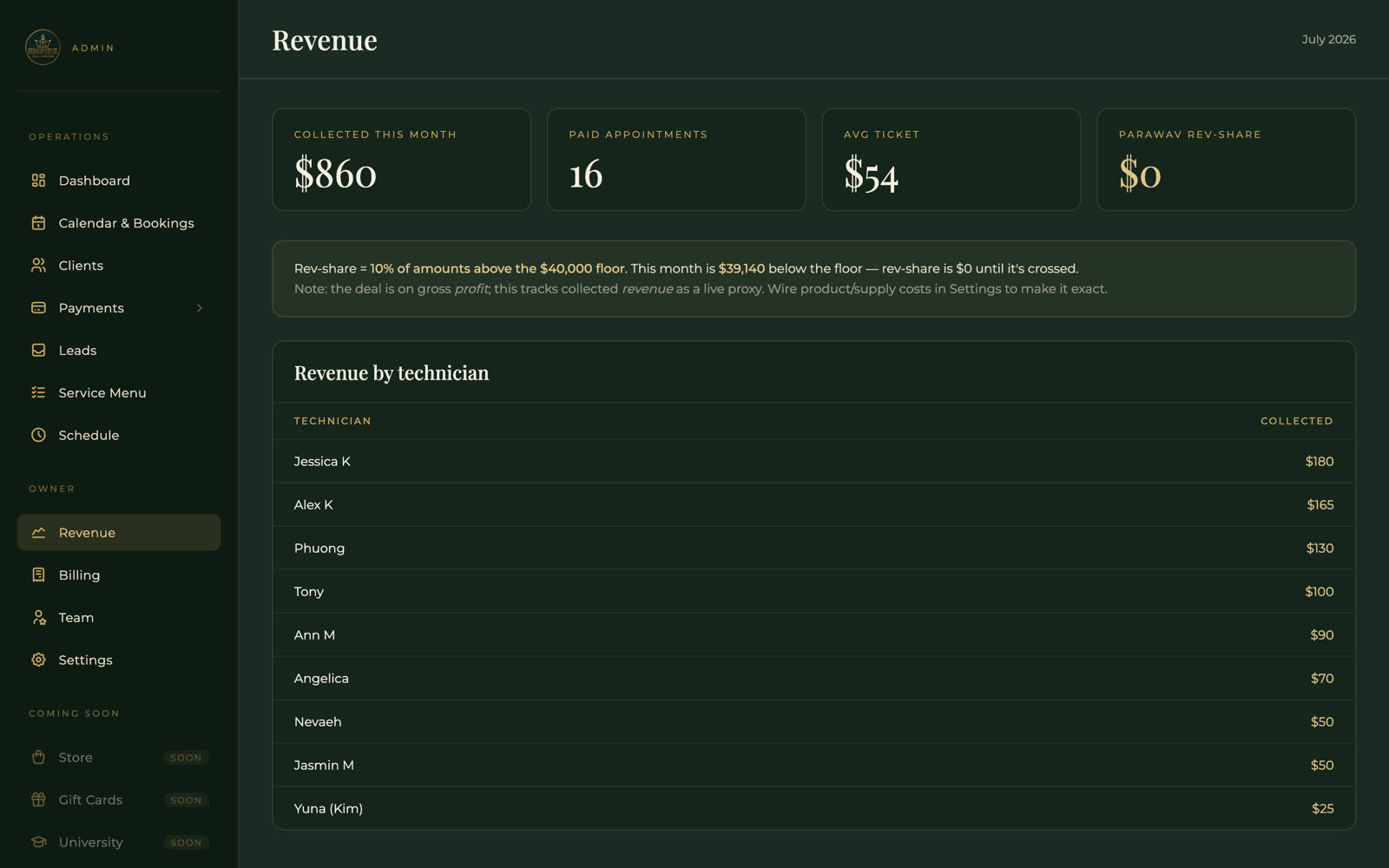
Task: Click the Revenue by technician heading
Action: (x=392, y=373)
